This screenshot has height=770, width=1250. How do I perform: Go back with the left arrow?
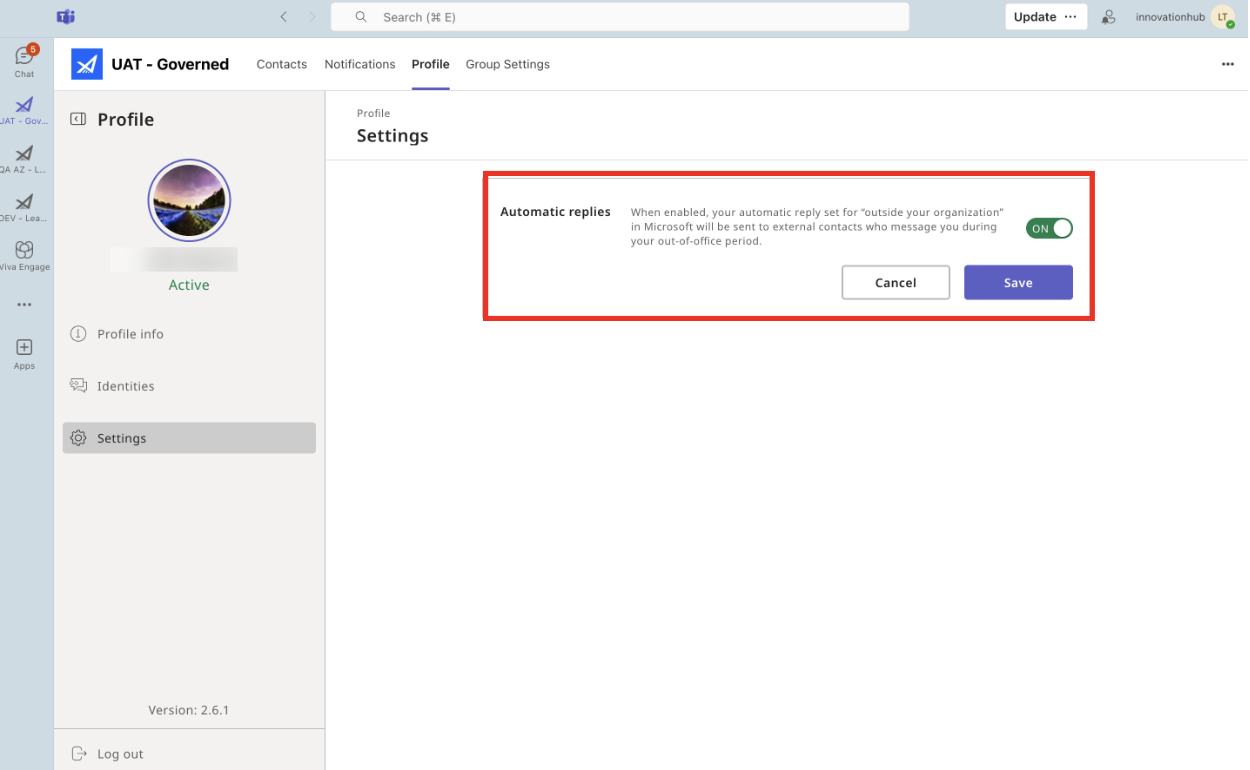click(x=284, y=17)
